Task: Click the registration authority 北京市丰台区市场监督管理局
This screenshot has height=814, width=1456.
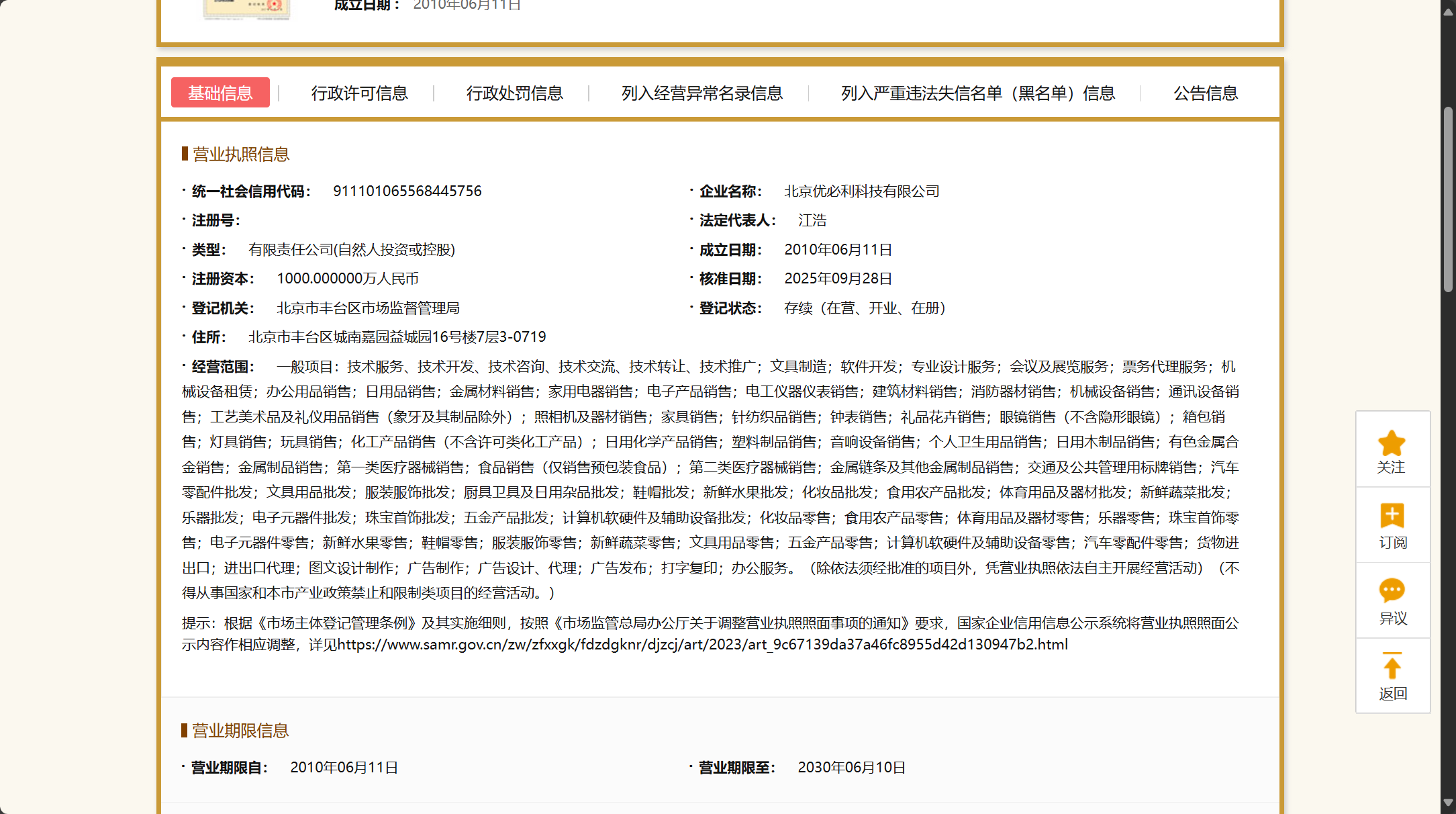Action: coord(368,308)
